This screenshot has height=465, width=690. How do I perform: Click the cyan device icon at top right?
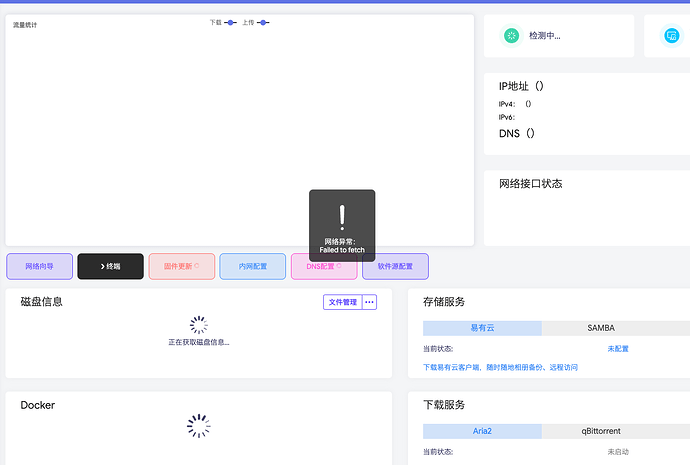click(674, 36)
